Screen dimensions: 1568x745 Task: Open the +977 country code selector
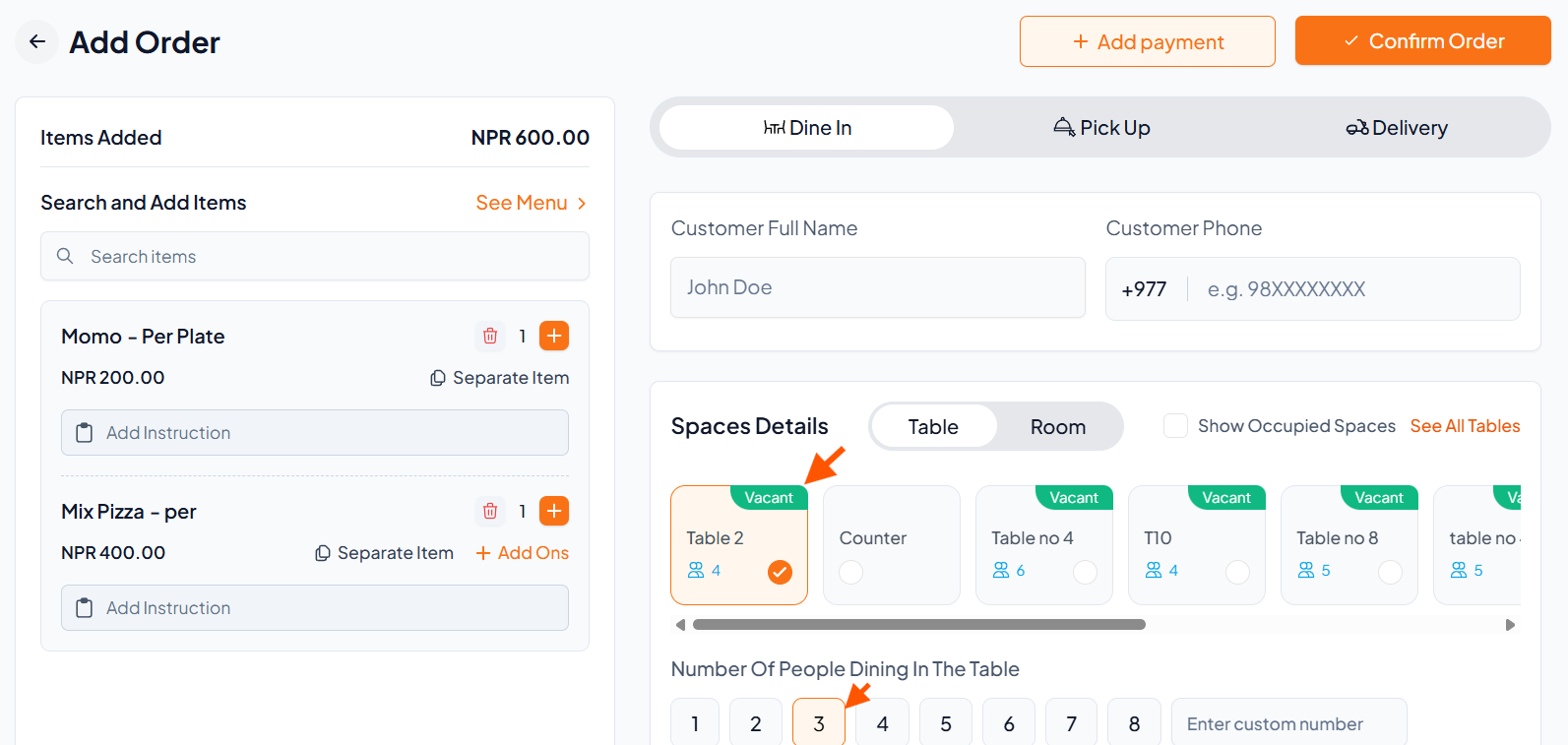[1144, 289]
